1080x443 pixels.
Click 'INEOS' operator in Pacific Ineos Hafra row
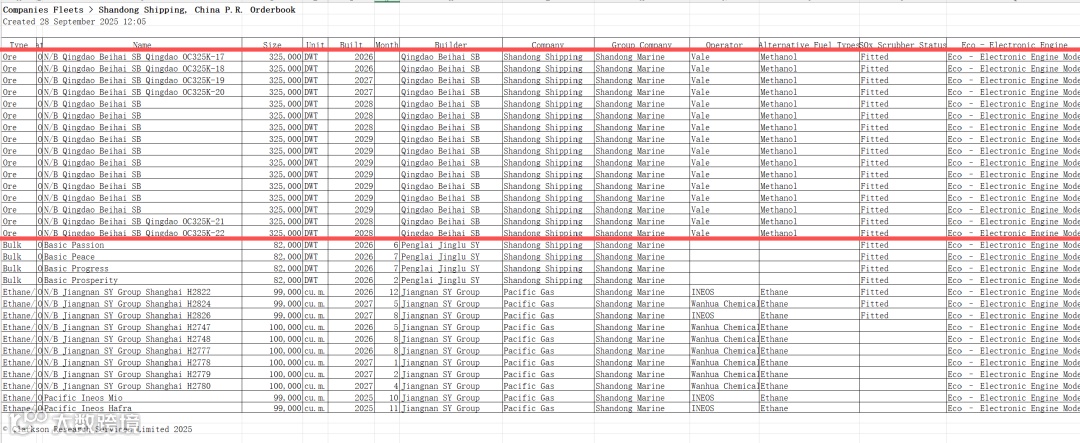coord(724,408)
